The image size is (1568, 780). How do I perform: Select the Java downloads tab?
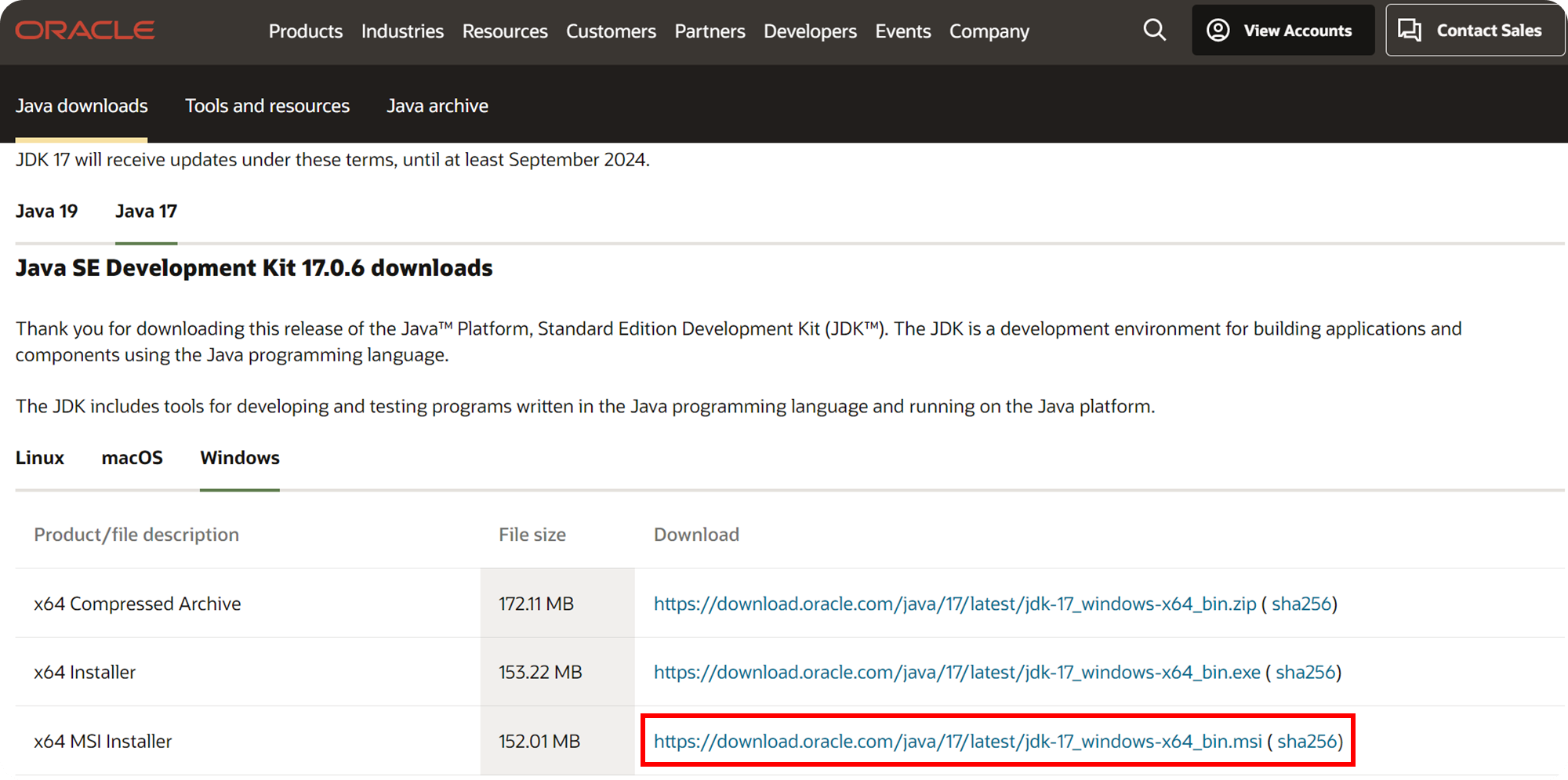click(x=82, y=106)
